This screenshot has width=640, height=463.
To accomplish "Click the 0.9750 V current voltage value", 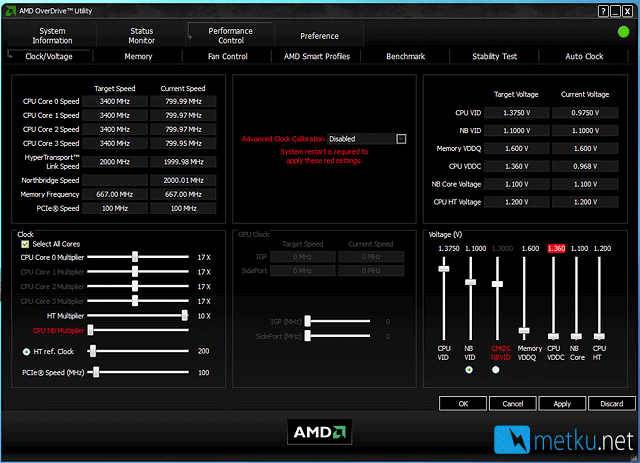I will tap(585, 113).
